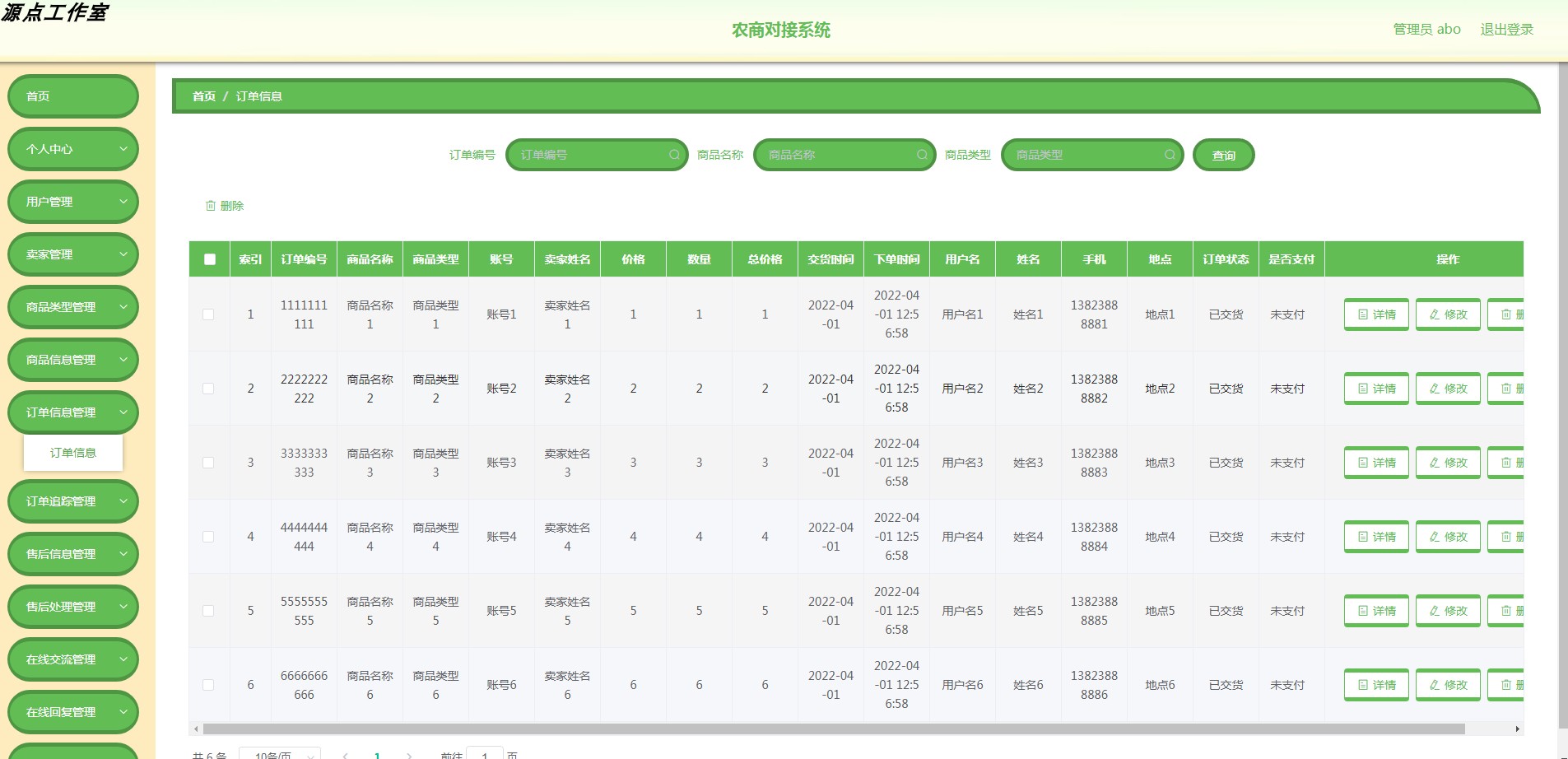Viewport: 1568px width, 759px height.
Task: Click the 查询 search button
Action: tap(1224, 155)
